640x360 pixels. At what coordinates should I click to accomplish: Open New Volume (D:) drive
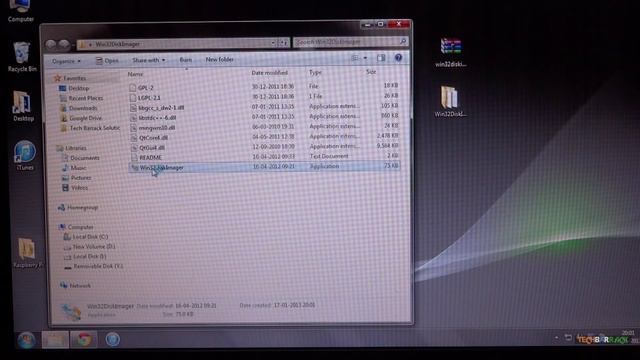pyautogui.click(x=89, y=247)
